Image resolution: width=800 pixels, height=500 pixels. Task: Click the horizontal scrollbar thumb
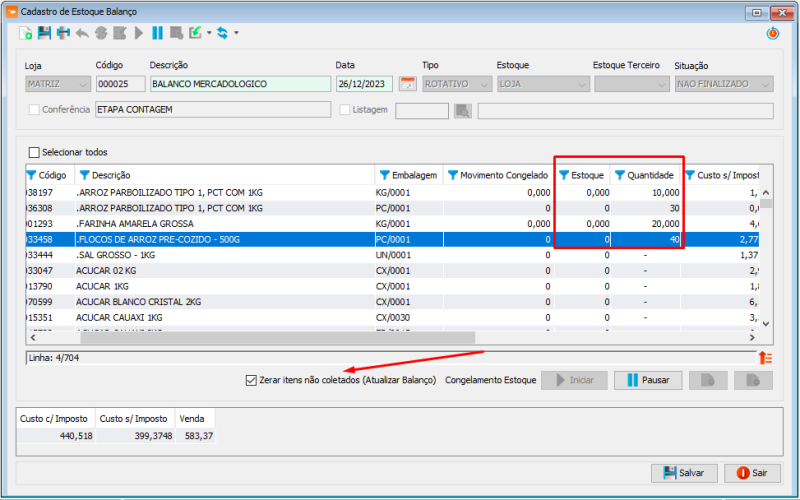coord(278,337)
